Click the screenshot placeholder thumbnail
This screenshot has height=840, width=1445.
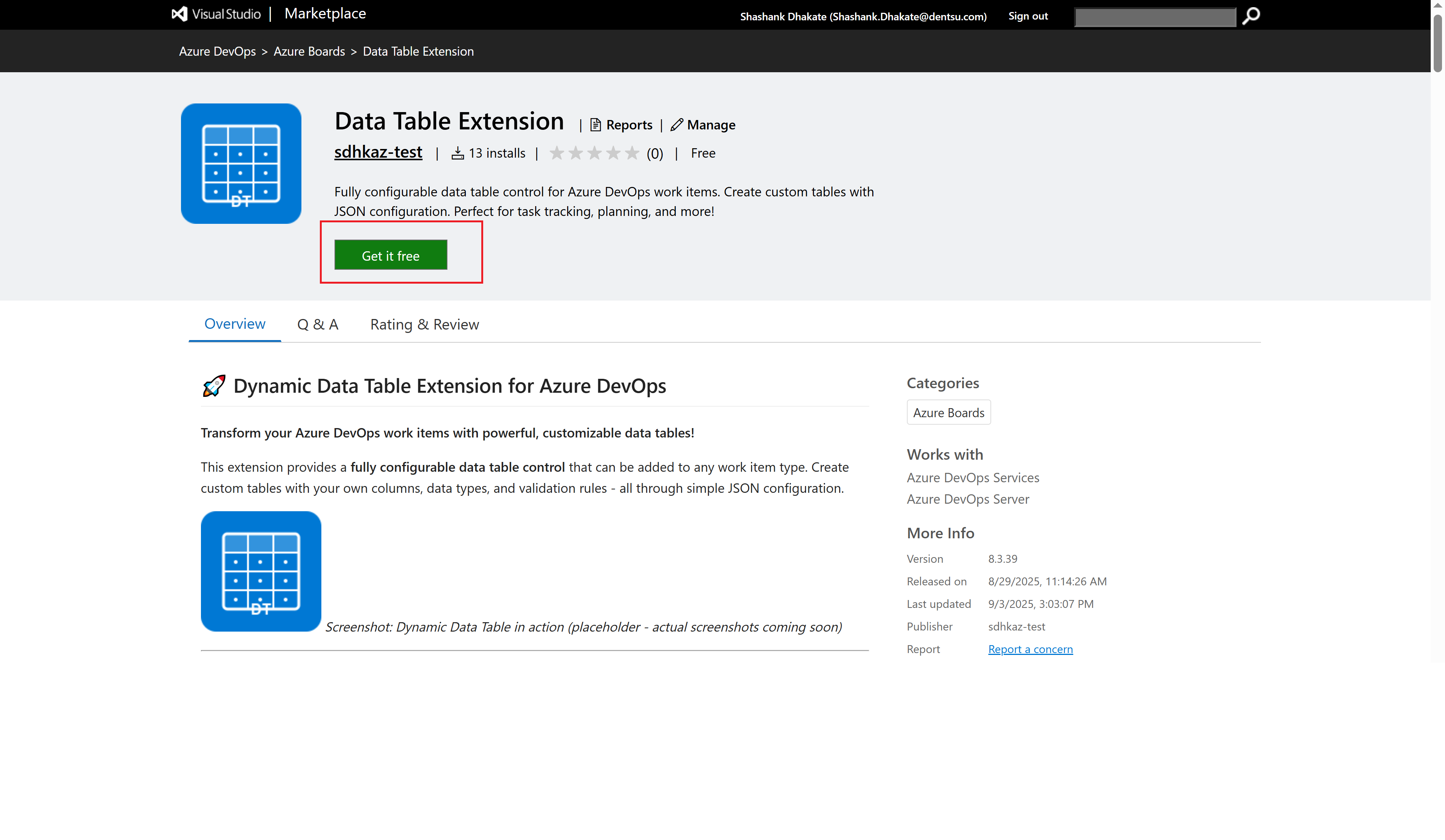261,571
